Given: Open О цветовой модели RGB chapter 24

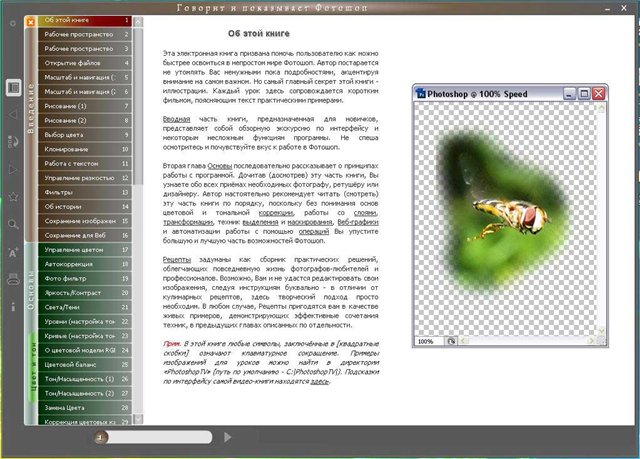Looking at the screenshot, I should pyautogui.click(x=84, y=350).
